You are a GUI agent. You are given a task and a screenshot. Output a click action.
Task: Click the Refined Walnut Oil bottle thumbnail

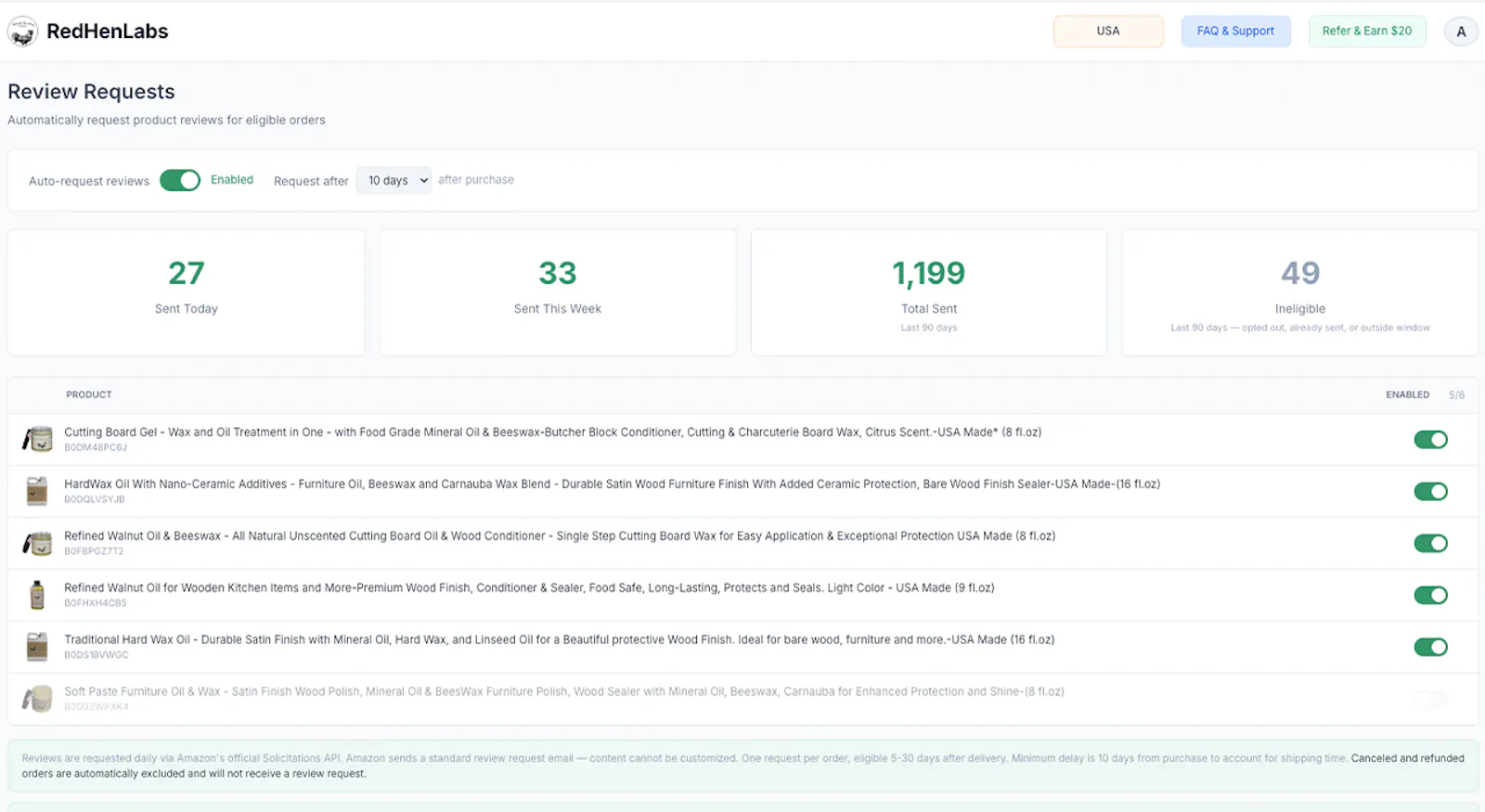click(x=37, y=595)
